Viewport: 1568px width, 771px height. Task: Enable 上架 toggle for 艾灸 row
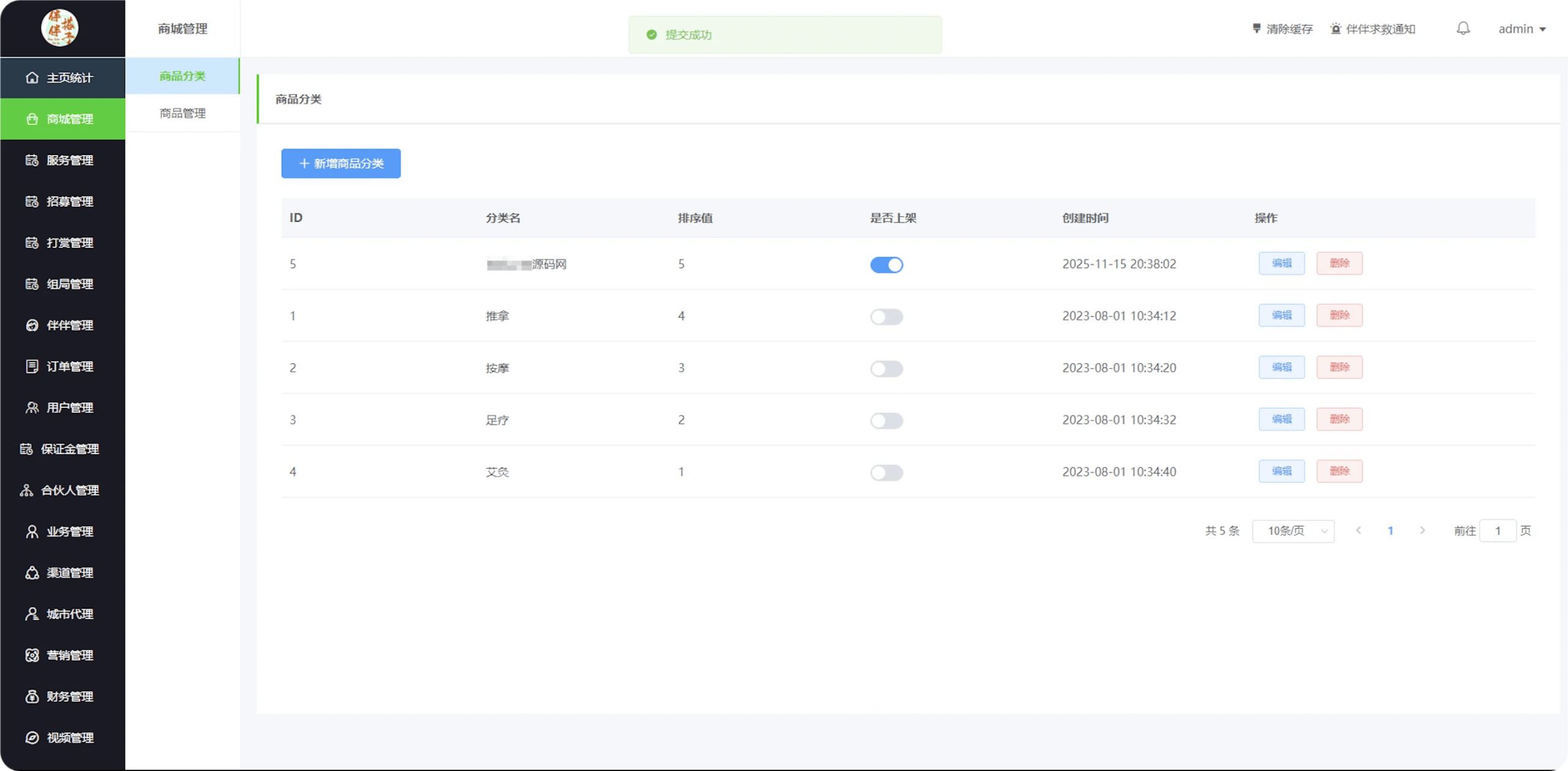click(886, 473)
